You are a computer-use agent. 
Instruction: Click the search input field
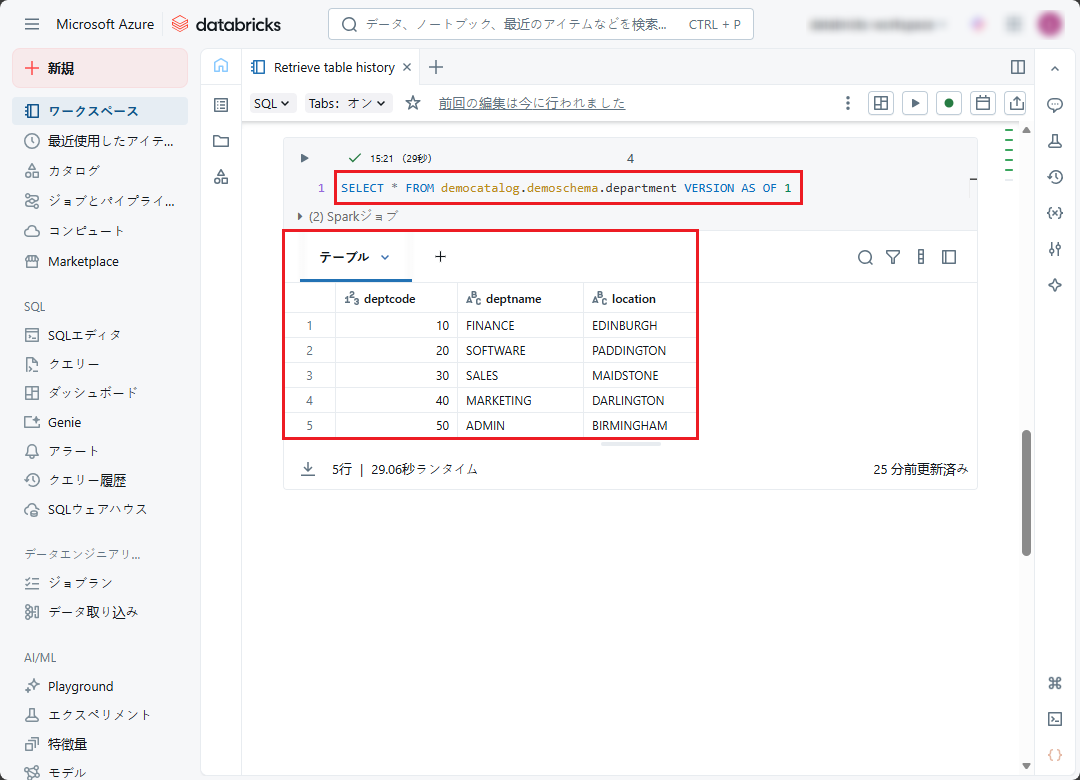coord(520,24)
